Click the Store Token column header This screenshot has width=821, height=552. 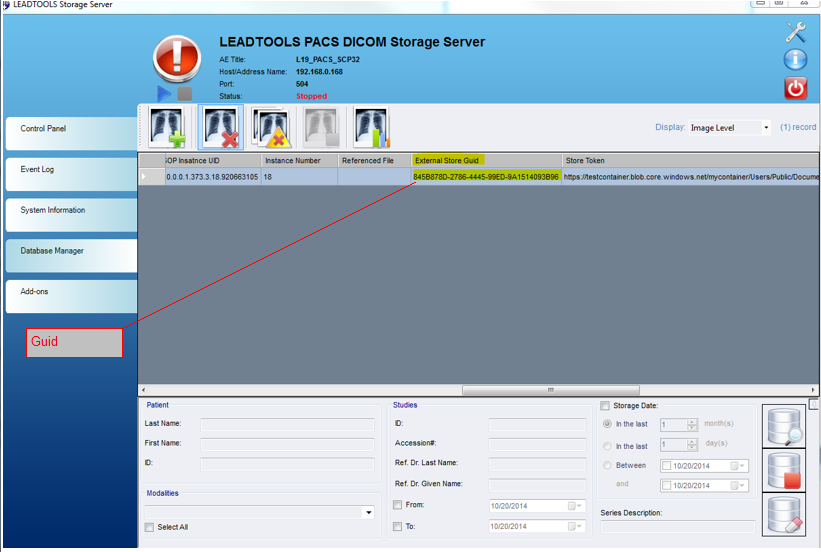click(690, 161)
